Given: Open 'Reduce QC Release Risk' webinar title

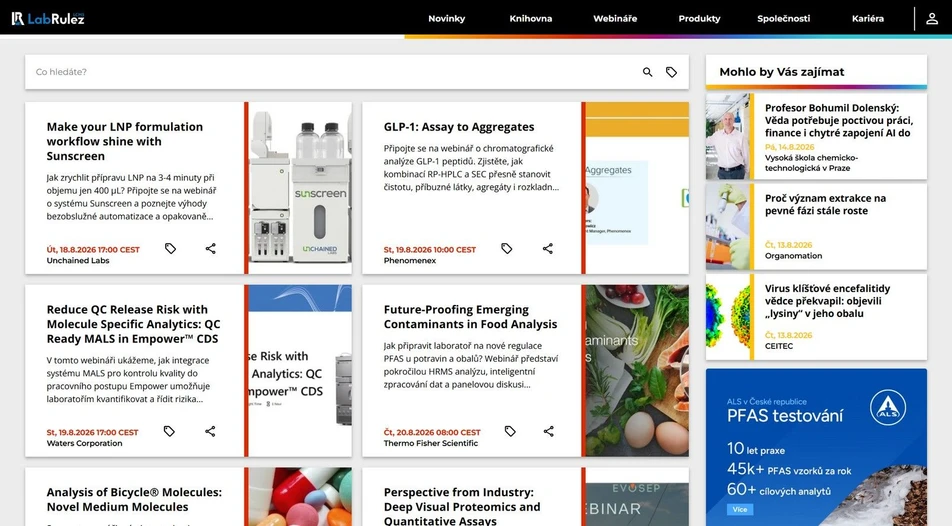Looking at the screenshot, I should click(133, 324).
